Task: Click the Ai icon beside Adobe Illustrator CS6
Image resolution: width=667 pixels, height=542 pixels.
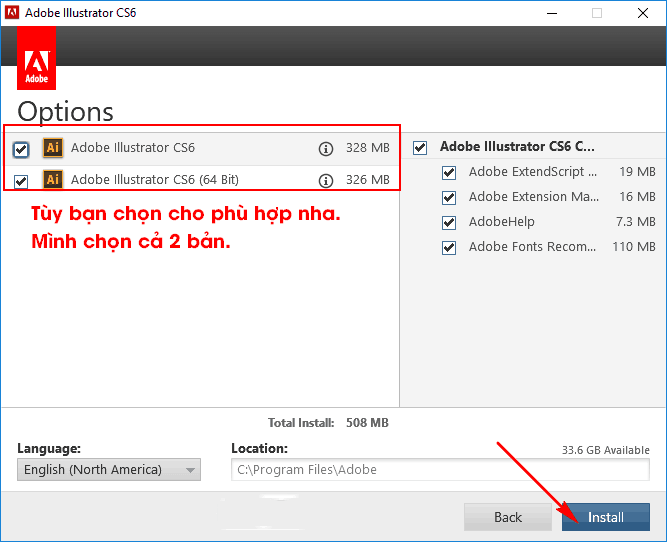Action: pyautogui.click(x=53, y=148)
